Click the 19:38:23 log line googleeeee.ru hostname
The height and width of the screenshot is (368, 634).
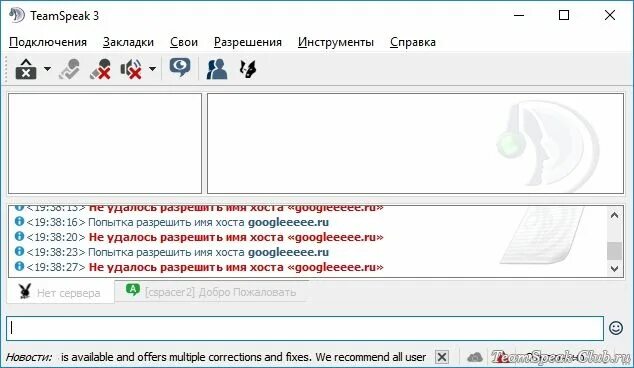(288, 252)
